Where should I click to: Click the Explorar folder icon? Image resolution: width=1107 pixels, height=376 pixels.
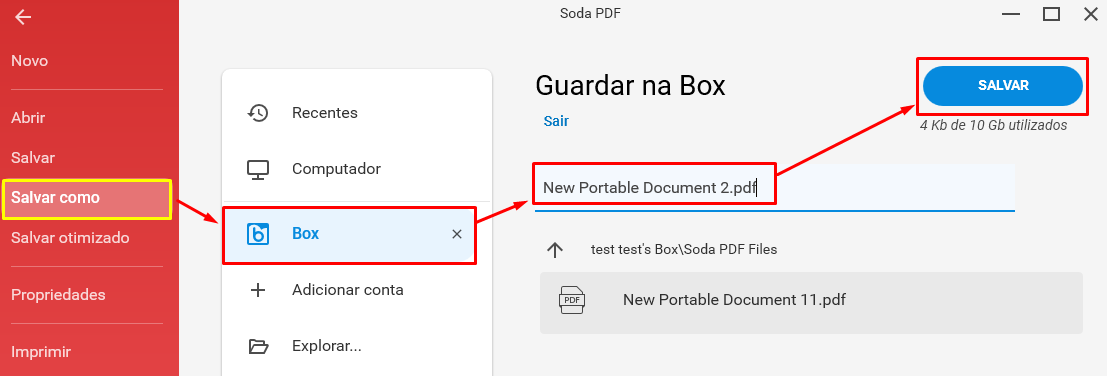(x=258, y=346)
